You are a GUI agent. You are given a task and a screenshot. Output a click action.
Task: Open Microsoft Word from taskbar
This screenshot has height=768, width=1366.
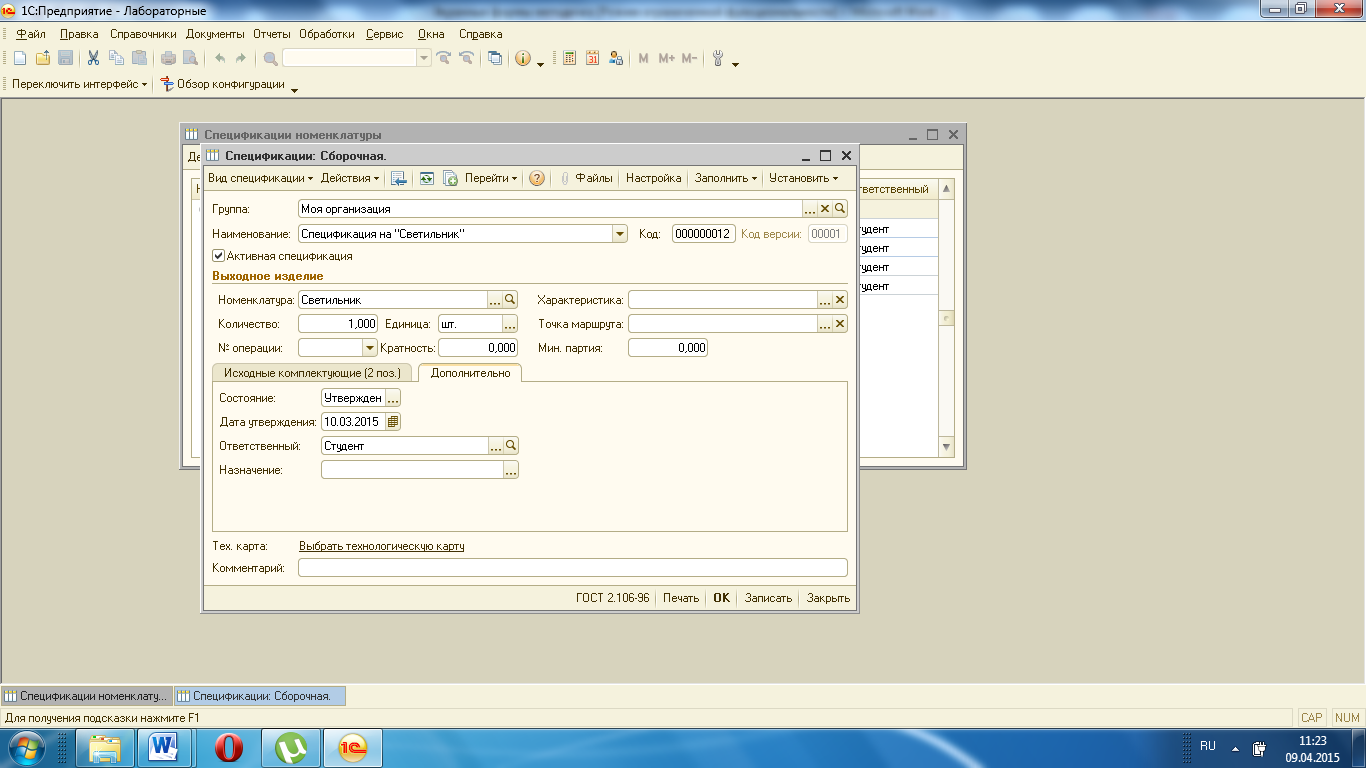coord(163,747)
